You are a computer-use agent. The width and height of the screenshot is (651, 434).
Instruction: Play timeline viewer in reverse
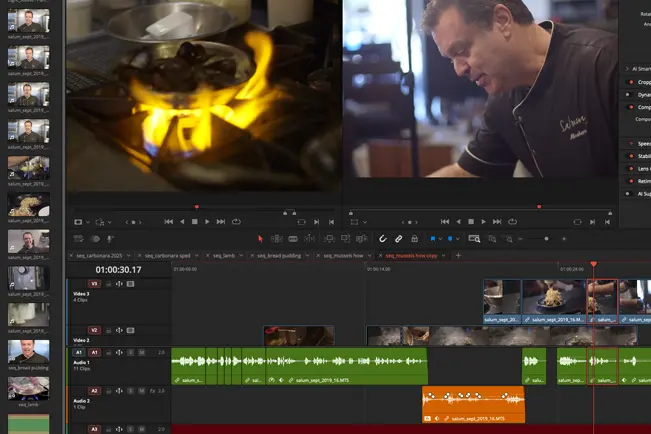click(x=458, y=222)
